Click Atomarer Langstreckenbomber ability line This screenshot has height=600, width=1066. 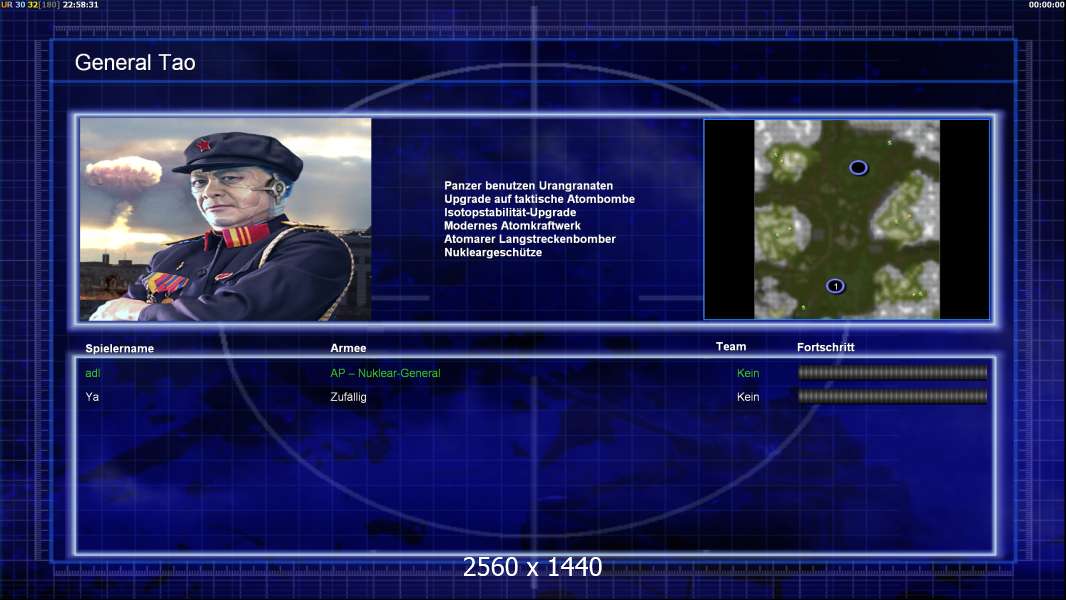point(530,239)
